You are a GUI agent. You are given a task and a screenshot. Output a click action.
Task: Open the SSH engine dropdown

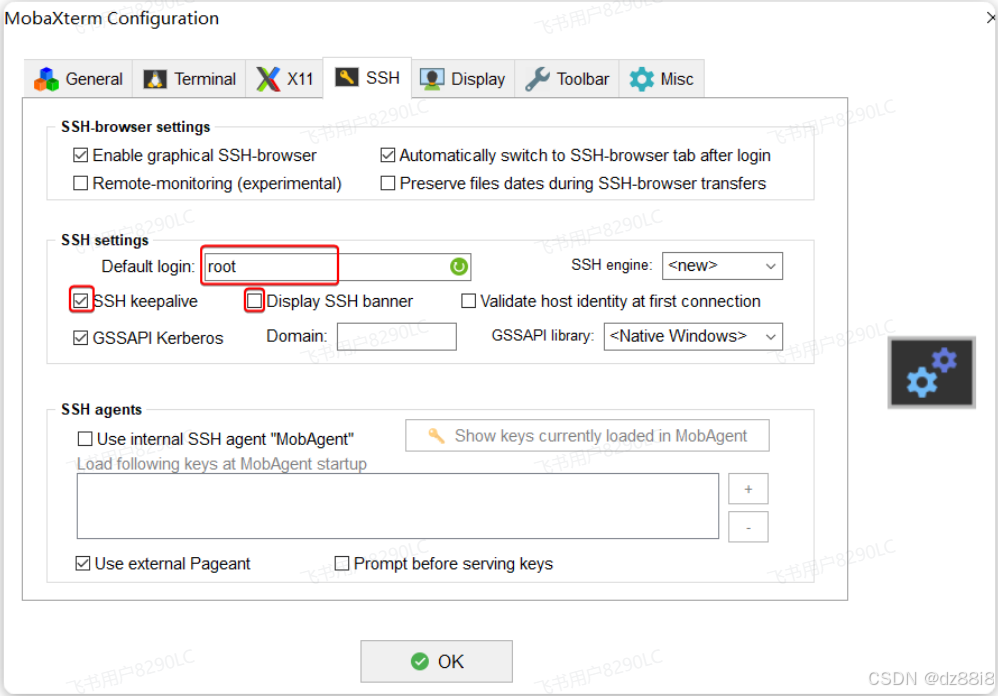click(722, 266)
